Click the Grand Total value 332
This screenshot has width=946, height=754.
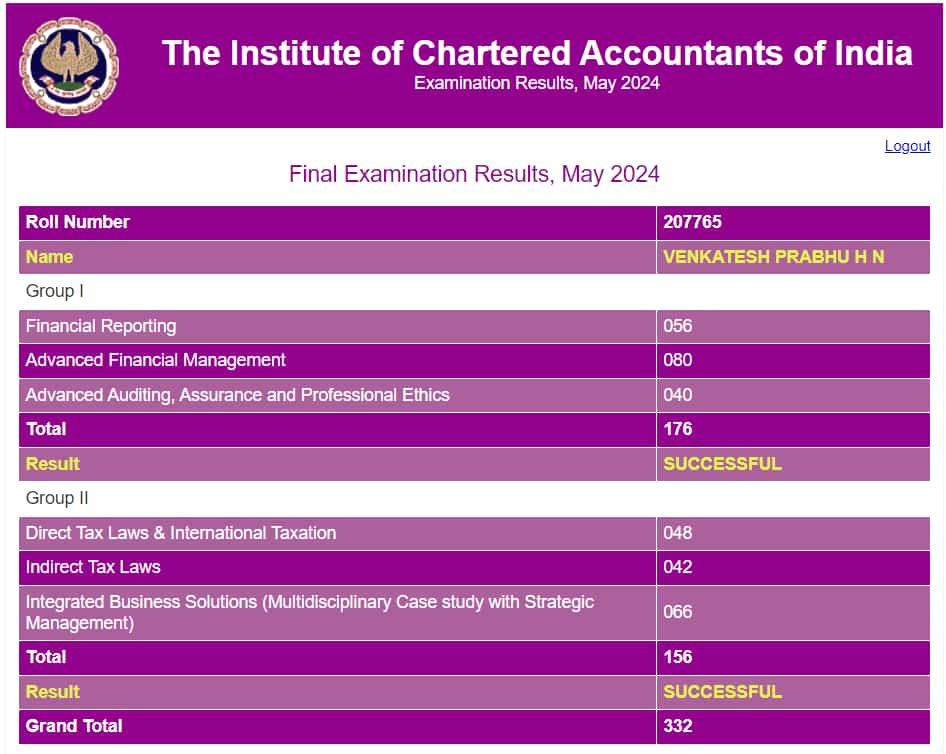click(x=678, y=726)
